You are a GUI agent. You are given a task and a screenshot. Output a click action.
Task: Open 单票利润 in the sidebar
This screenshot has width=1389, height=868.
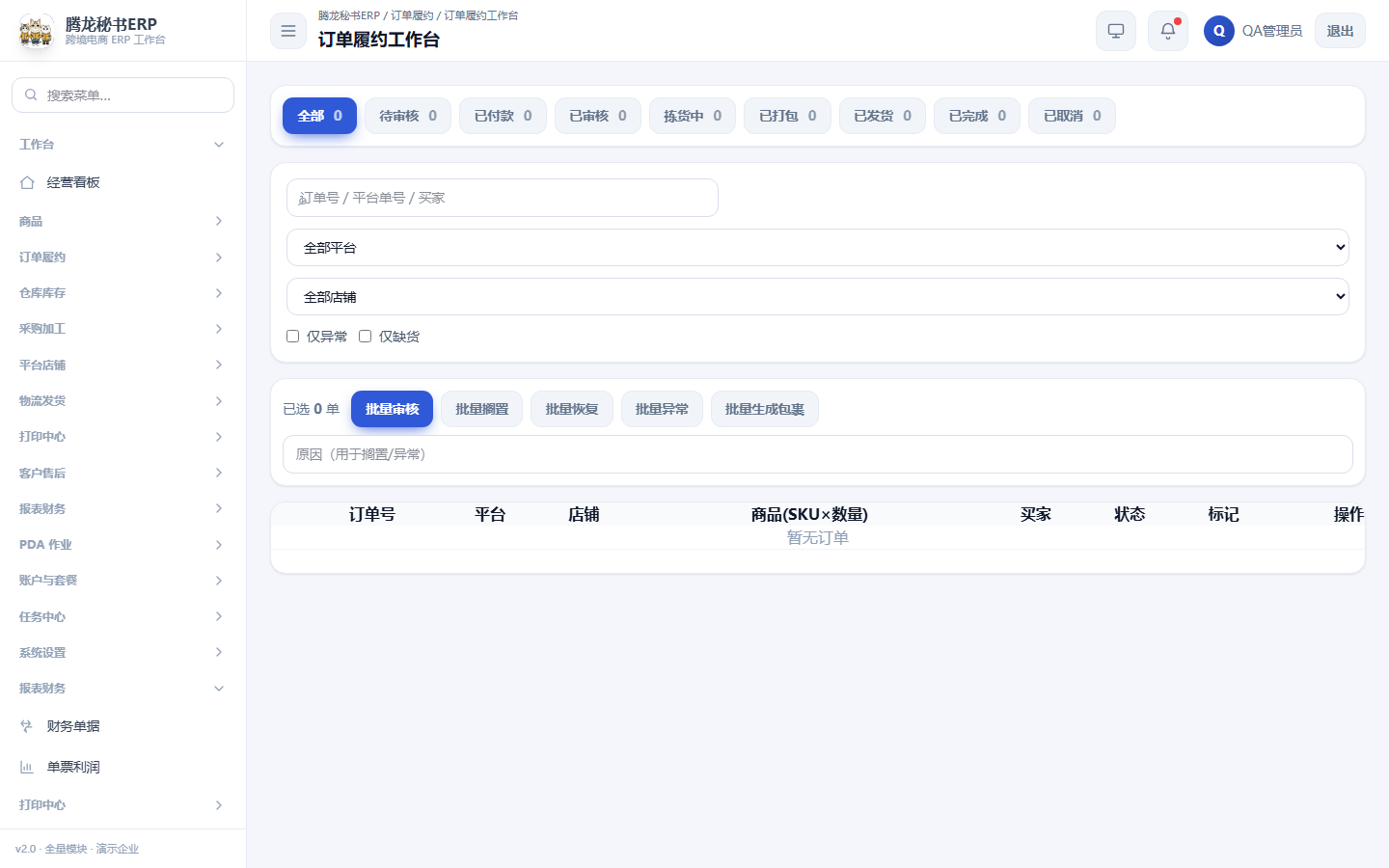pos(123,767)
